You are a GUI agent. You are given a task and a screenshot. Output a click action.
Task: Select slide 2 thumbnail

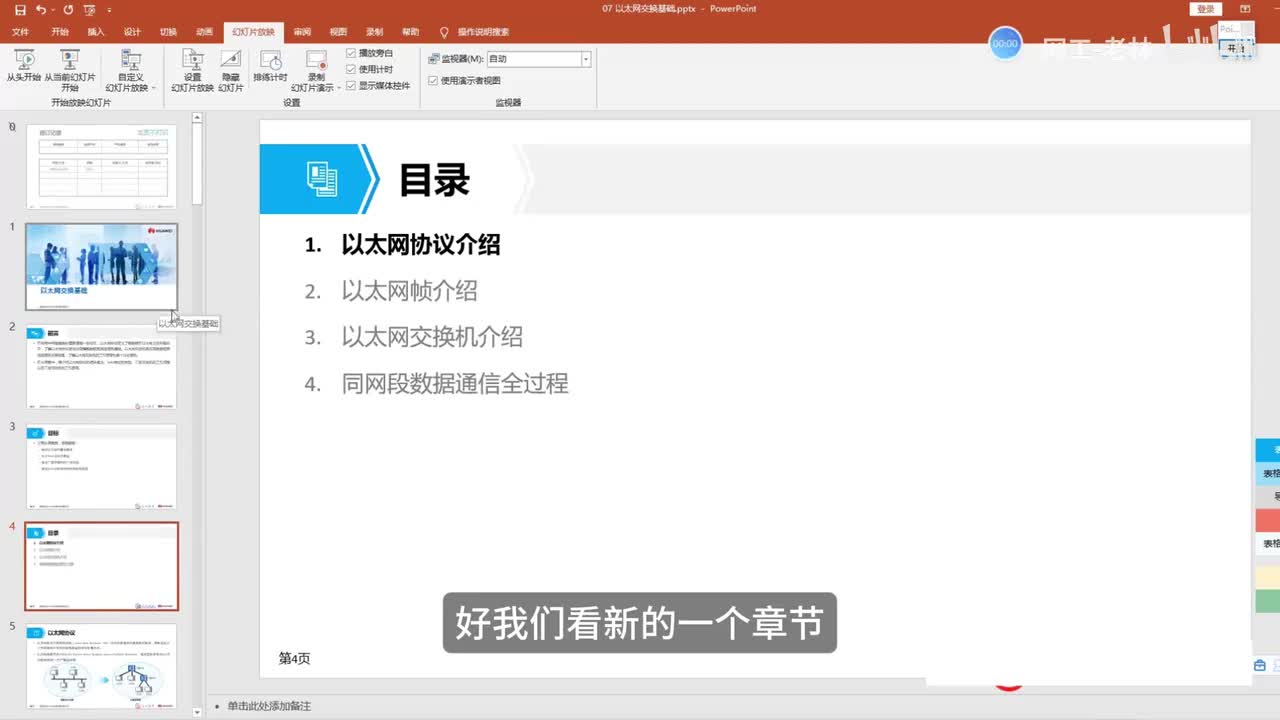point(101,366)
